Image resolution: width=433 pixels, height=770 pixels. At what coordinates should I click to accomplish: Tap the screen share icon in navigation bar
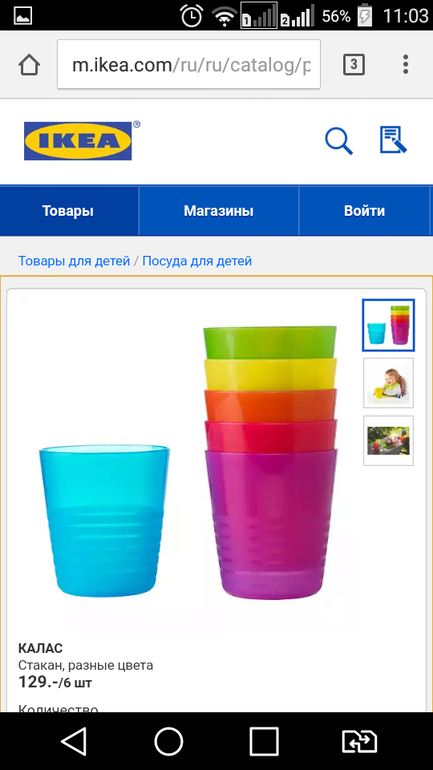(359, 741)
